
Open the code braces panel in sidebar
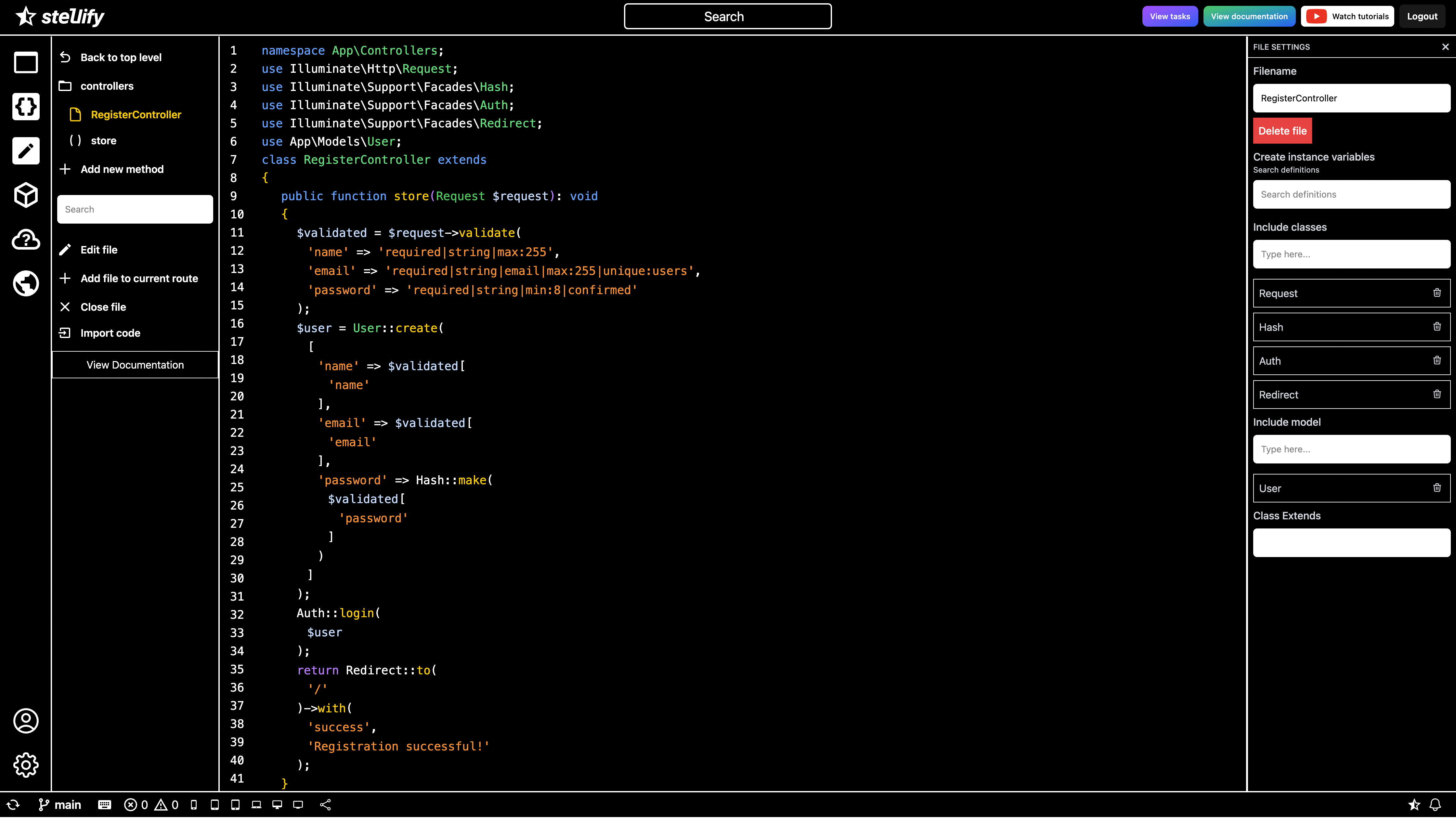coord(25,106)
